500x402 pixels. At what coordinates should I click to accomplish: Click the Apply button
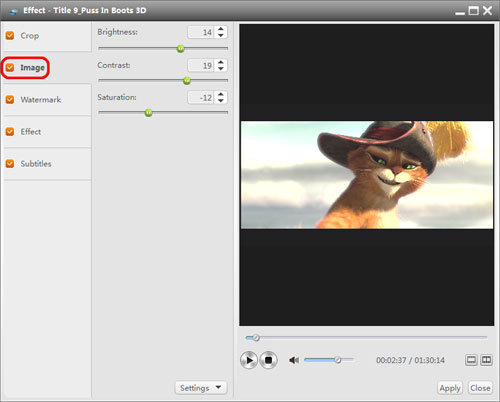[x=450, y=388]
